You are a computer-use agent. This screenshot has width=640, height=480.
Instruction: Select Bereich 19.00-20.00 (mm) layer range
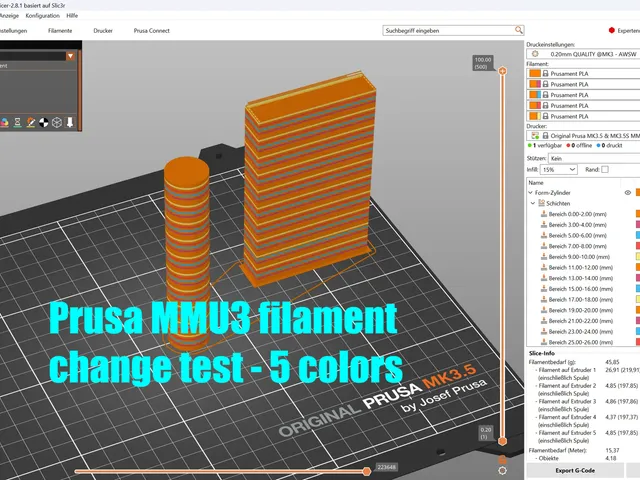click(x=580, y=310)
